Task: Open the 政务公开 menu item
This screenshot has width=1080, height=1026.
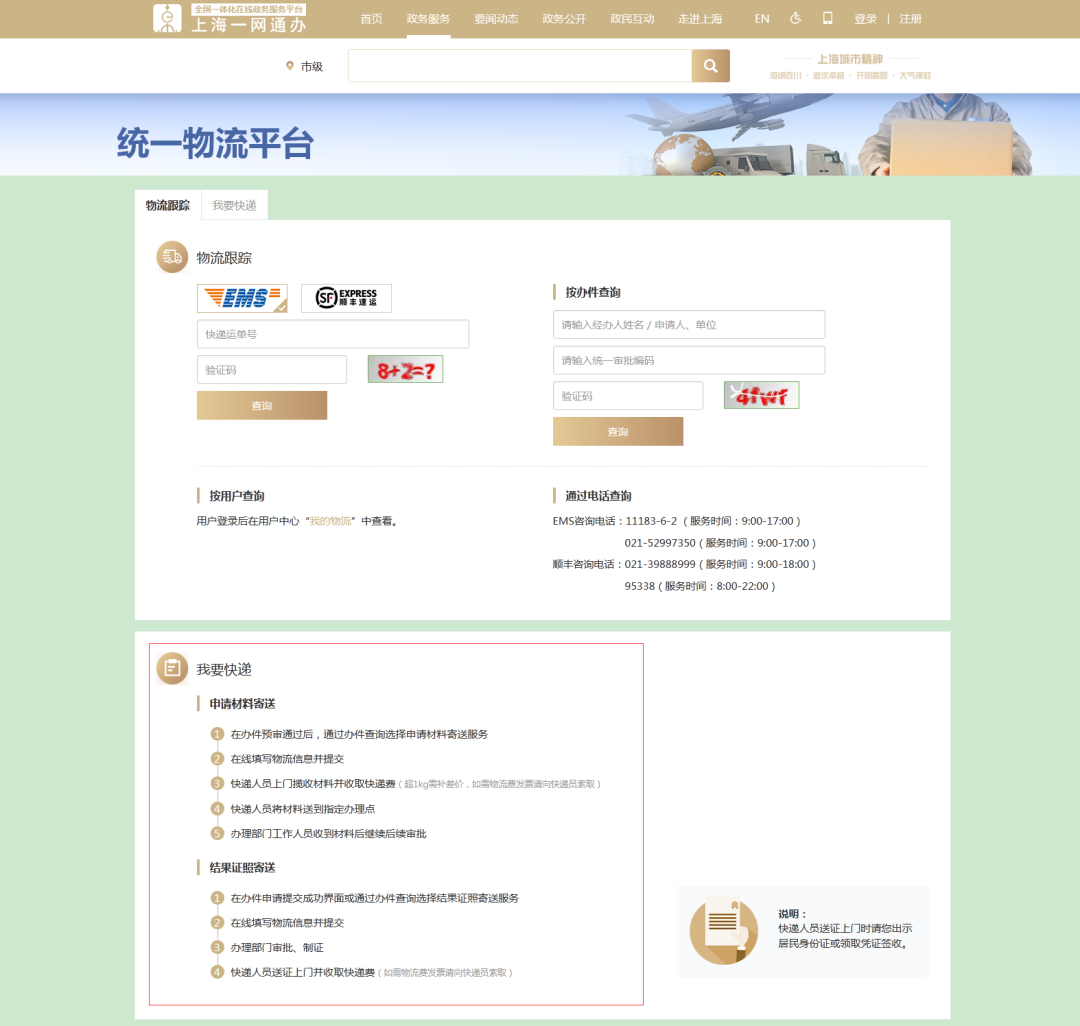Action: pyautogui.click(x=564, y=19)
